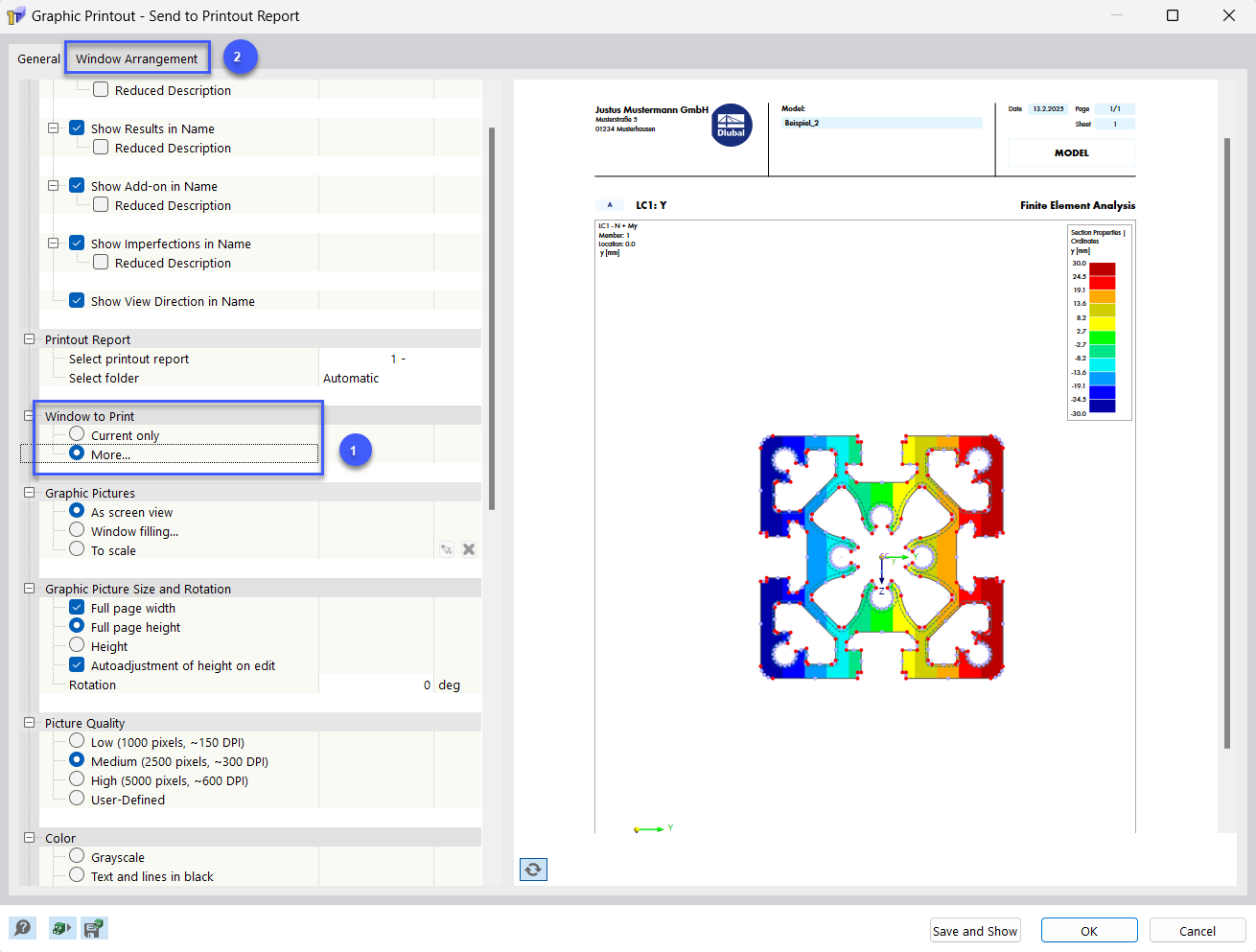
Task: Click the X clear icon next to To scale
Action: 469,548
